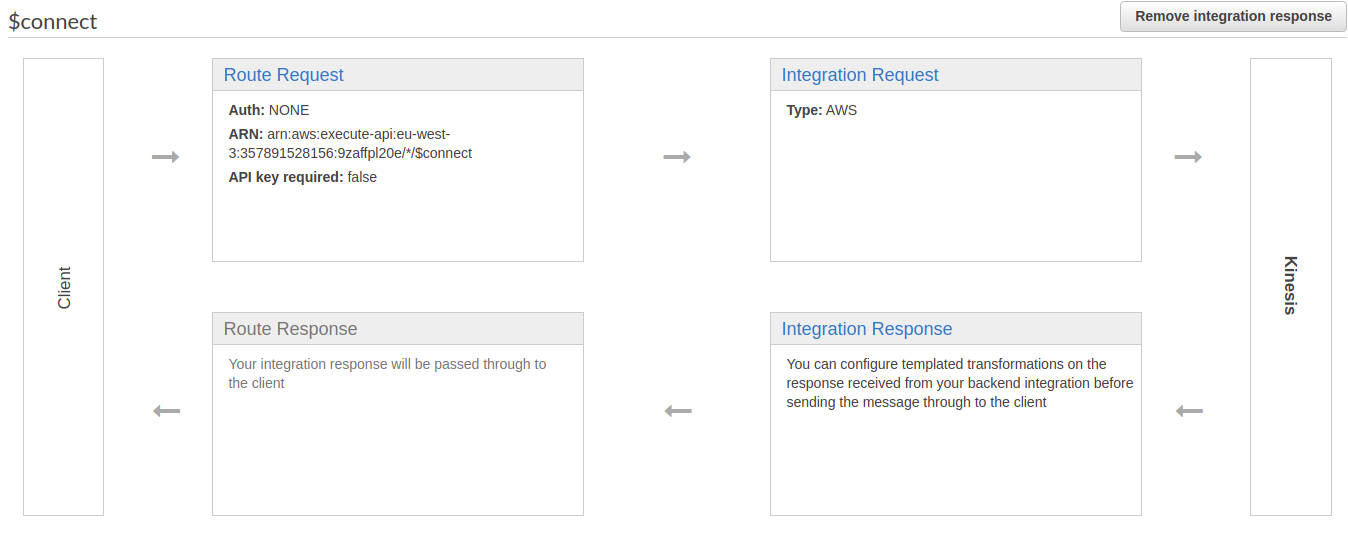
Task: Click the templated transformations description text
Action: (x=960, y=383)
